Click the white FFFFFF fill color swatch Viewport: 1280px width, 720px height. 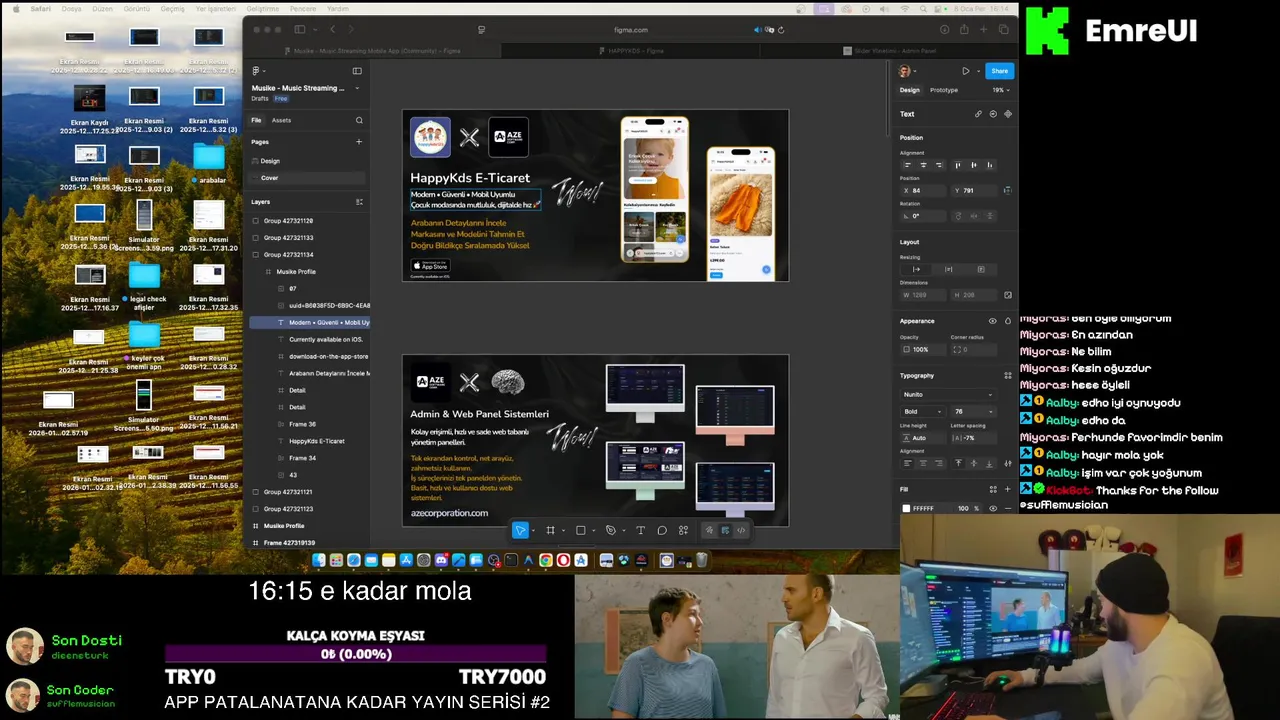[907, 508]
